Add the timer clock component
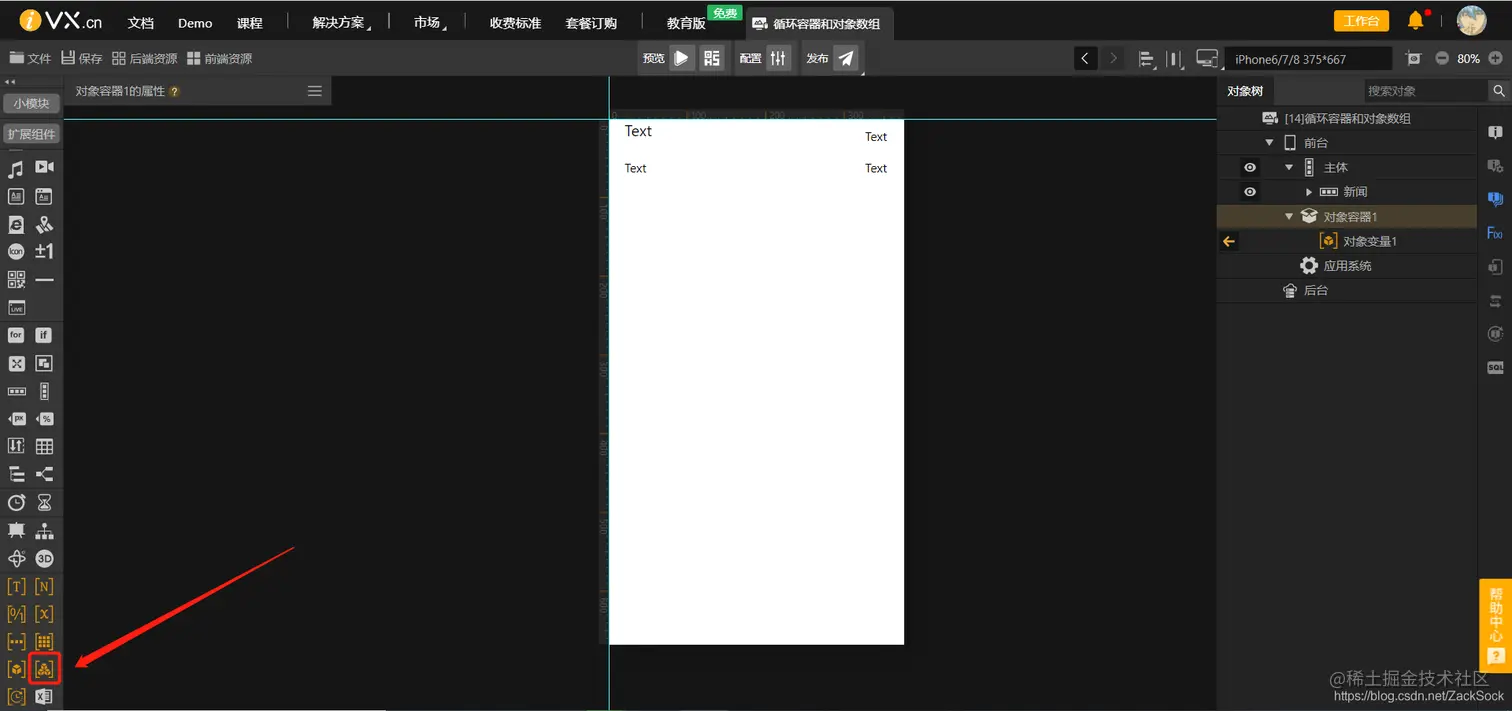 16,503
